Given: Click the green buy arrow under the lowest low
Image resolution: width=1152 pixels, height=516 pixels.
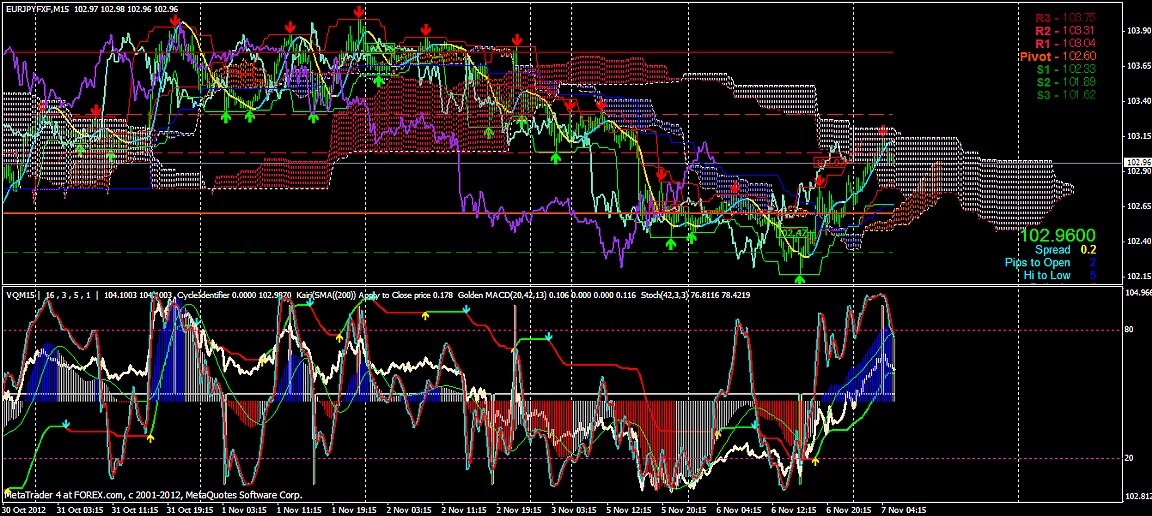Looking at the screenshot, I should click(x=800, y=279).
